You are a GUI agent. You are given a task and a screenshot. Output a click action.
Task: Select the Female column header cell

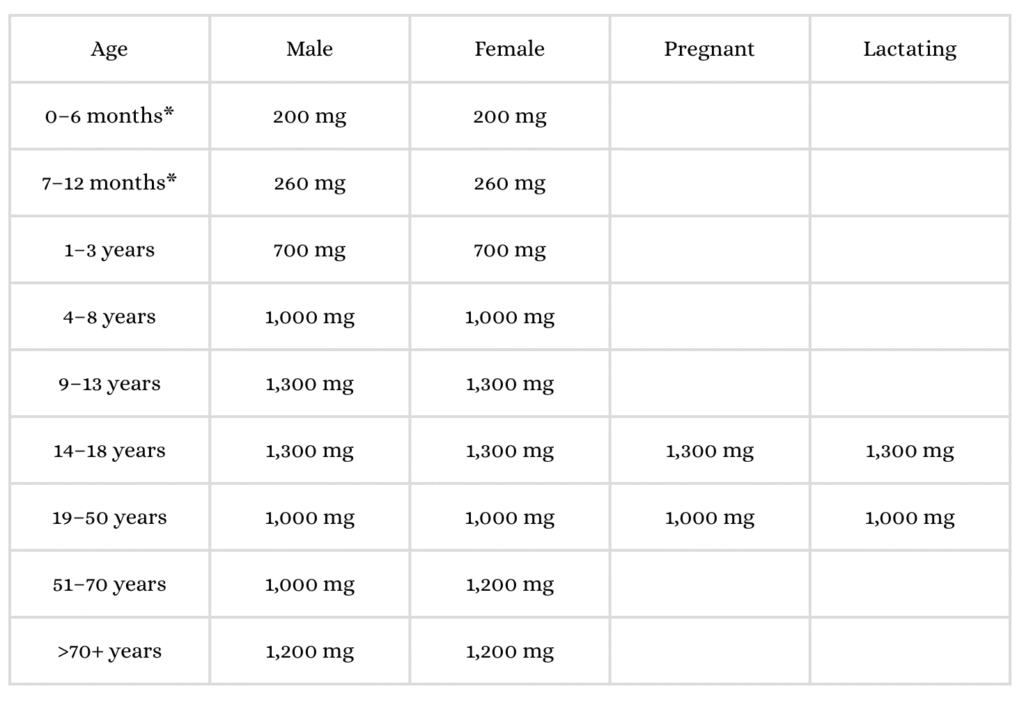509,49
